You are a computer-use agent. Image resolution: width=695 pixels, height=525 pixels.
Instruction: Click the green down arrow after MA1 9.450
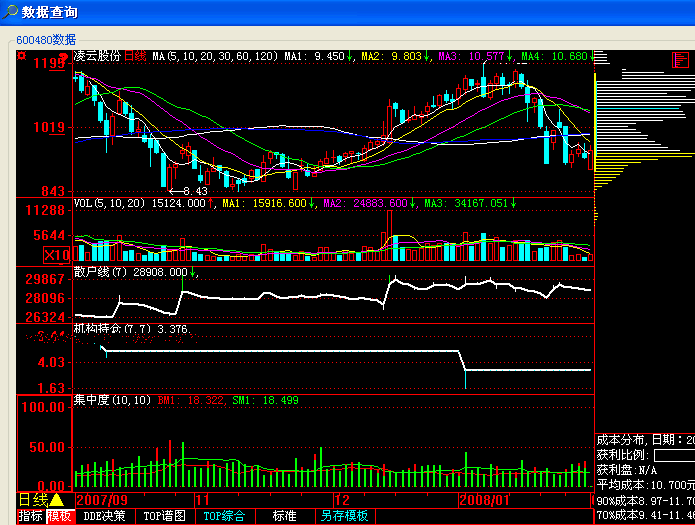pos(350,57)
